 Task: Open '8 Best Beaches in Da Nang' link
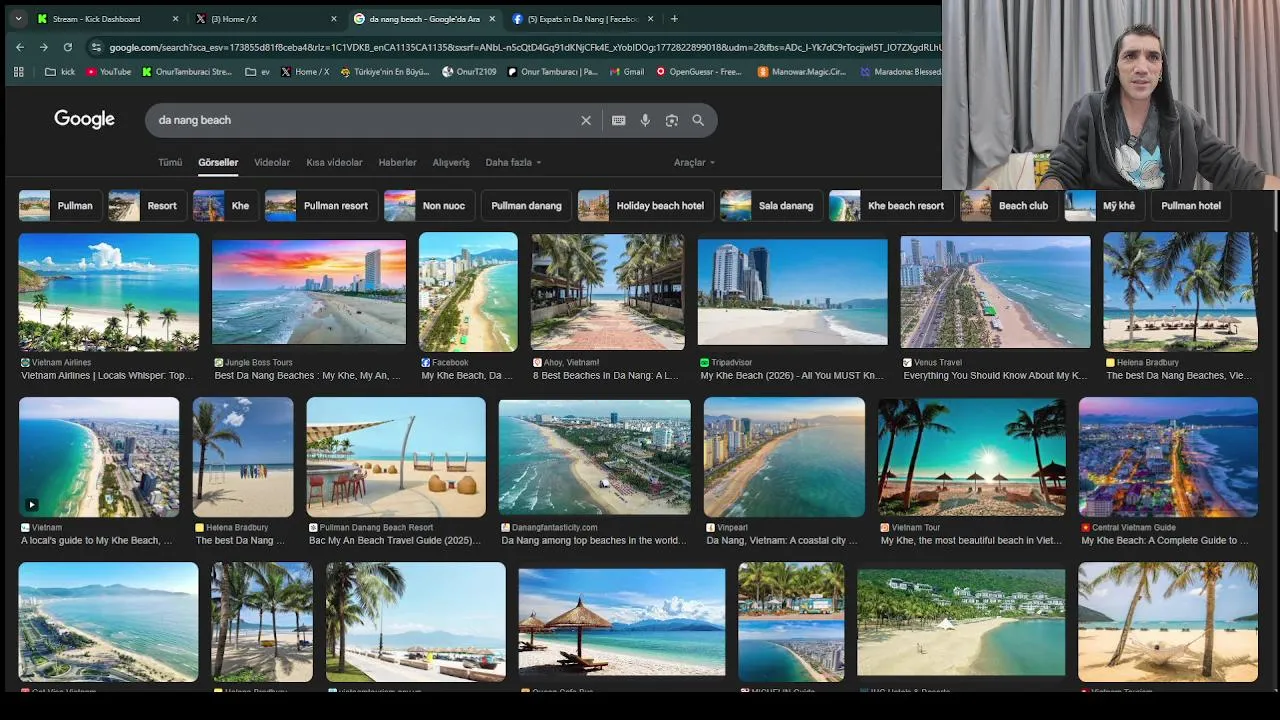coord(606,376)
